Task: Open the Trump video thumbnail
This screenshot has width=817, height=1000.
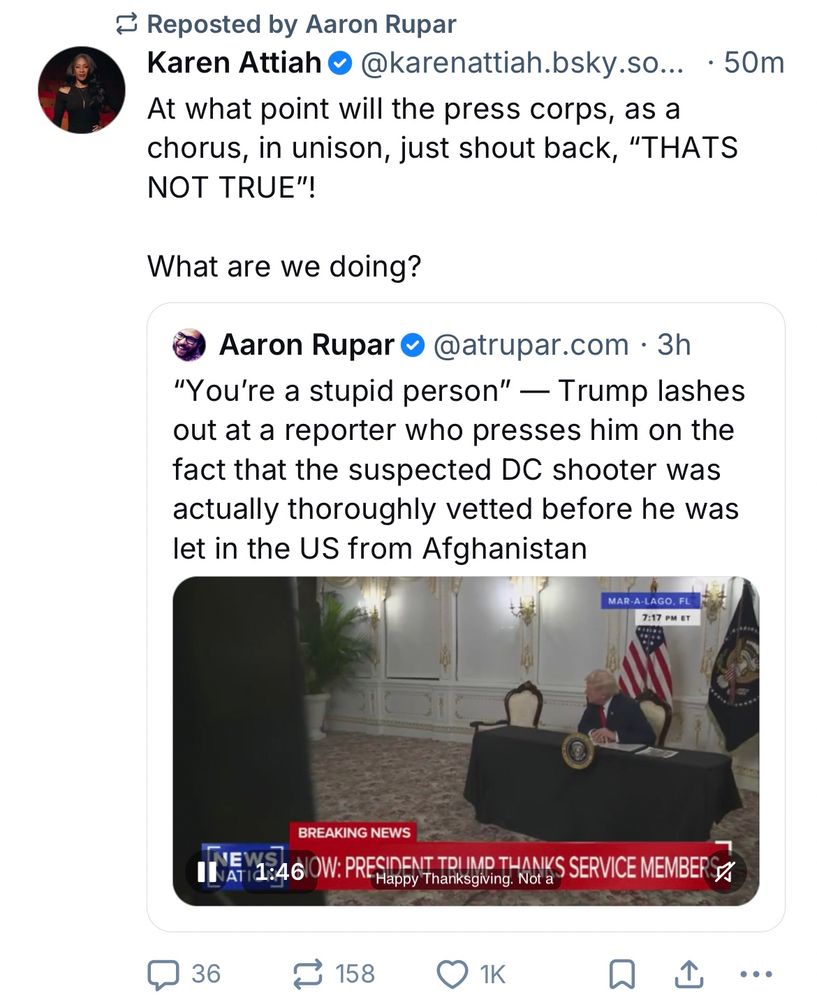Action: click(x=466, y=741)
